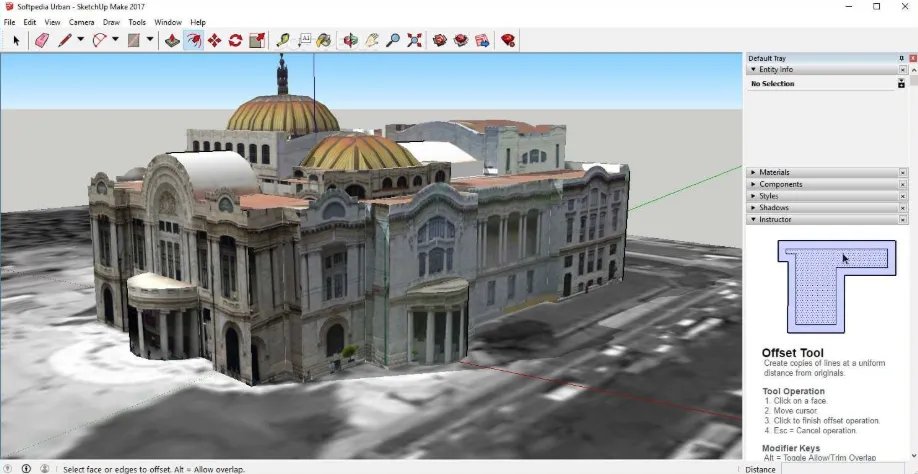This screenshot has width=918, height=474.
Task: Expand the Materials panel
Action: (x=753, y=173)
